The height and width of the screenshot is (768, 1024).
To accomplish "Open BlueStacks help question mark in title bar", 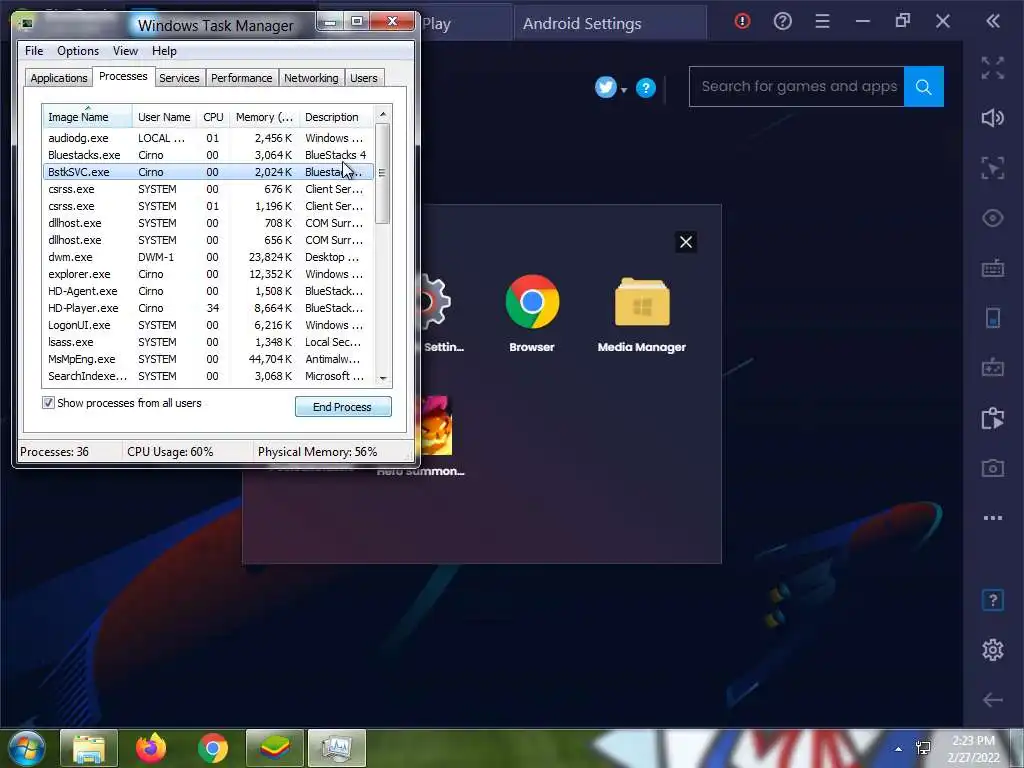I will 782,22.
